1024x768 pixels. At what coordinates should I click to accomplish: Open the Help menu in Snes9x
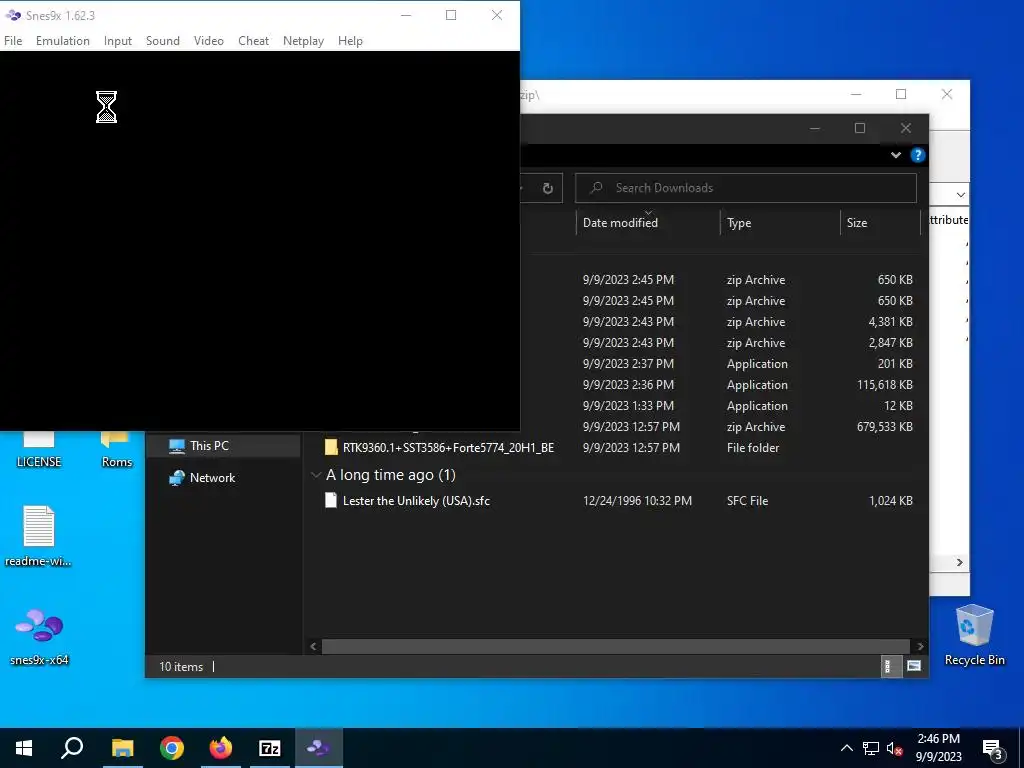(x=350, y=40)
